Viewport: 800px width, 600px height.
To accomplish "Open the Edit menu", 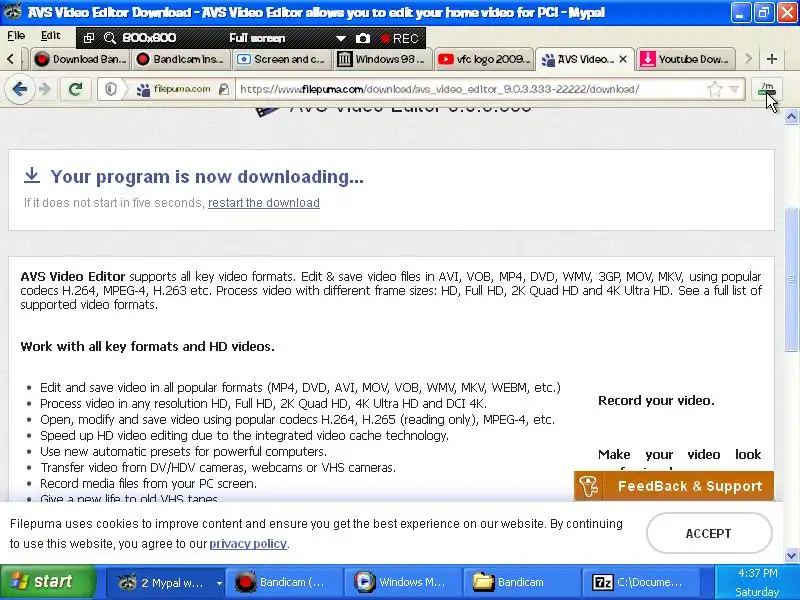I will click(51, 36).
